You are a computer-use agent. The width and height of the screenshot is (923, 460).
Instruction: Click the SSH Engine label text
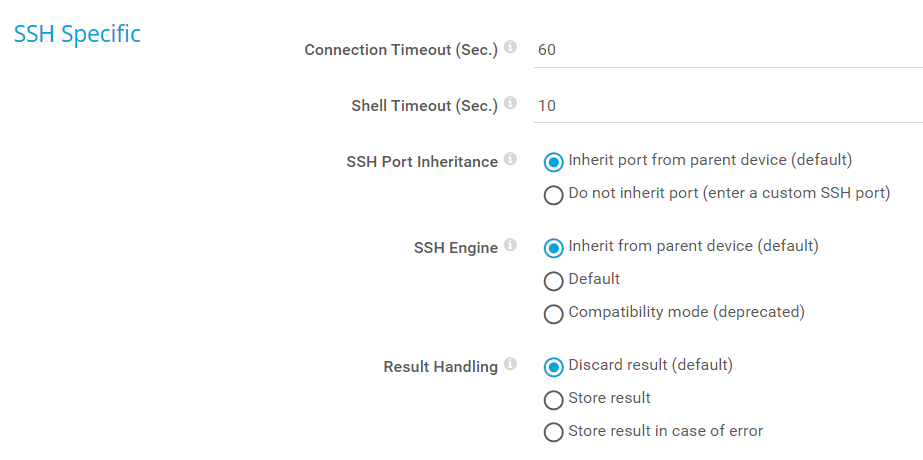pos(455,248)
